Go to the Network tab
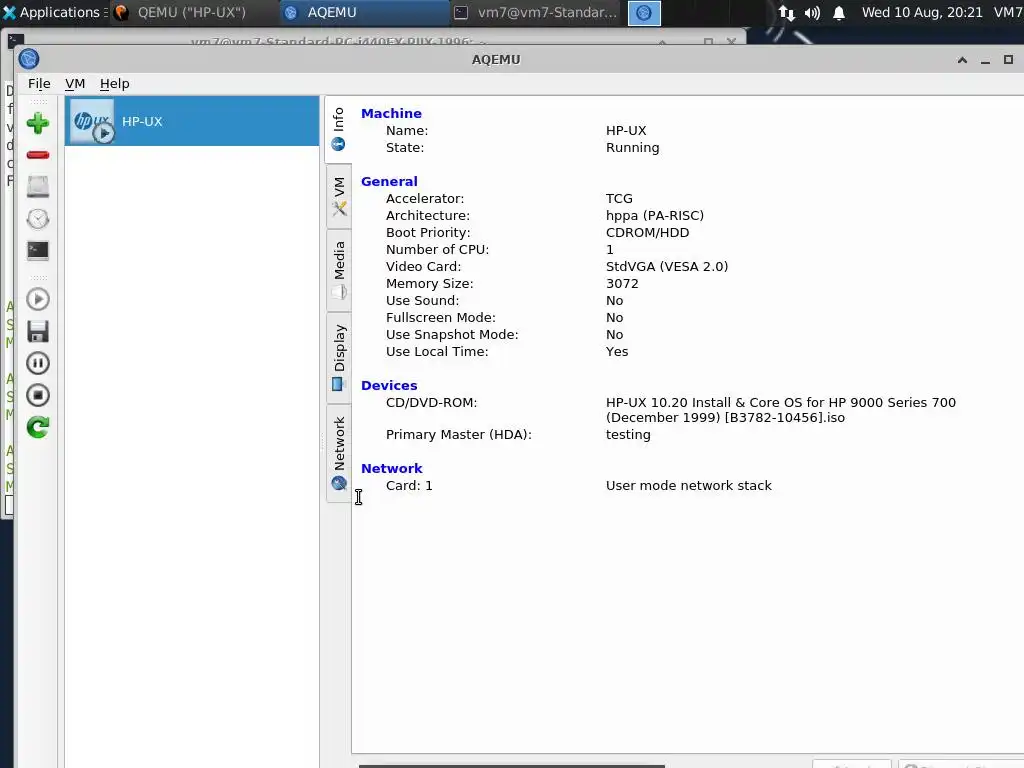The width and height of the screenshot is (1024, 768). click(x=339, y=453)
